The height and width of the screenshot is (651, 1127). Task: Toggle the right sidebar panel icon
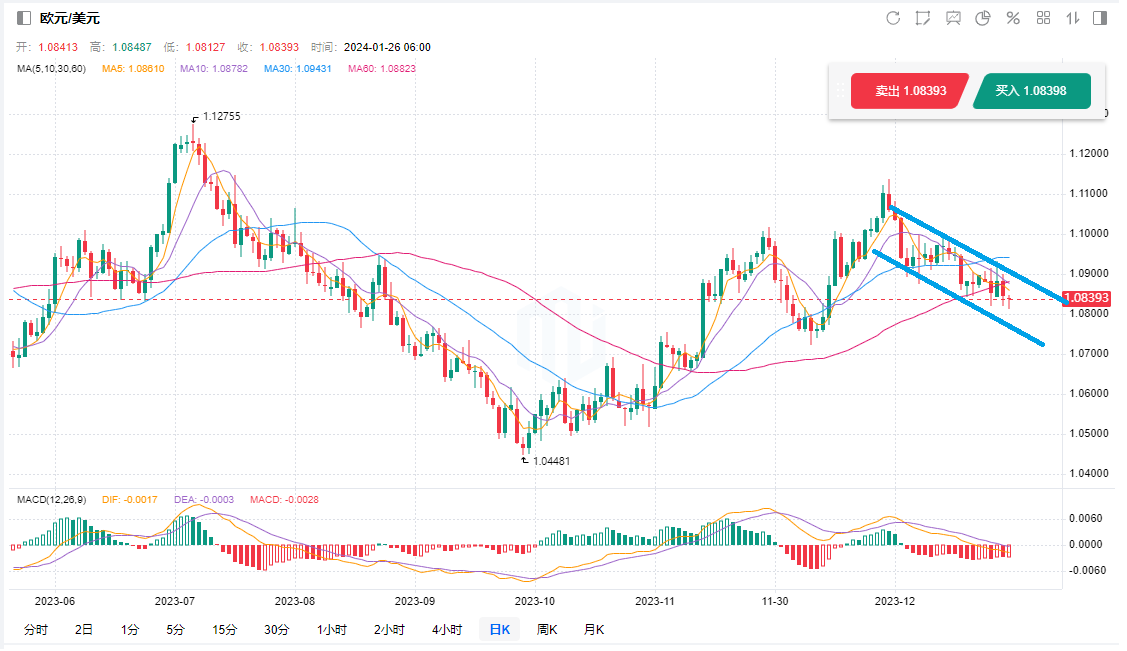pyautogui.click(x=1101, y=18)
